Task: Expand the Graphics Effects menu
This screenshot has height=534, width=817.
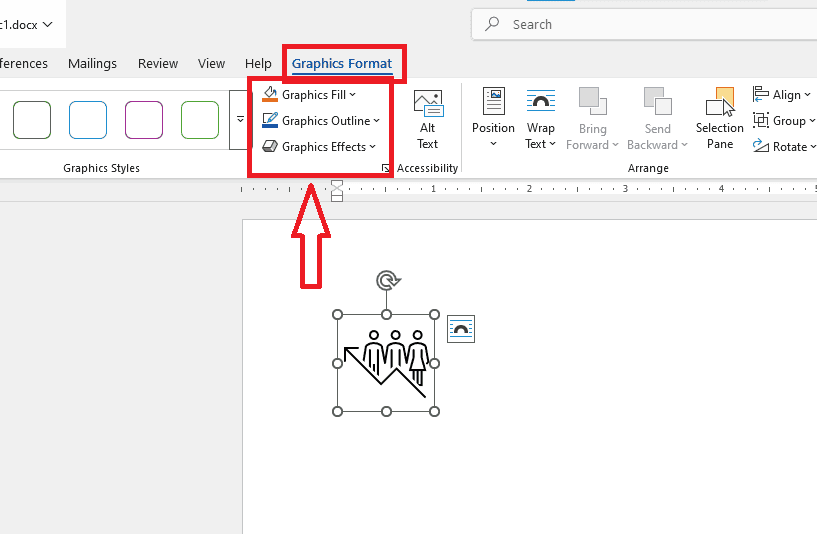Action: click(319, 146)
